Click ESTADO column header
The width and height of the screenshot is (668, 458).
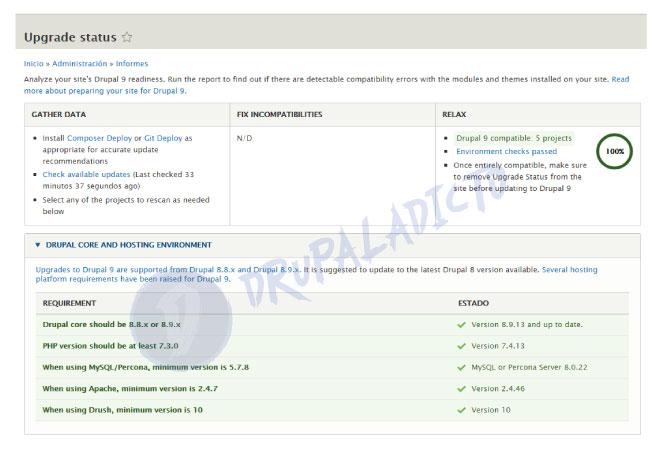[473, 303]
